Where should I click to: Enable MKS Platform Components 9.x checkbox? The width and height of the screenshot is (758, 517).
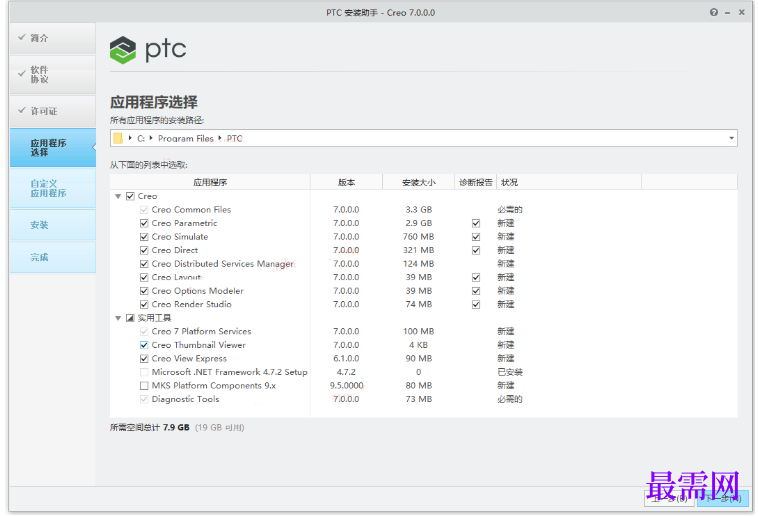coord(144,386)
